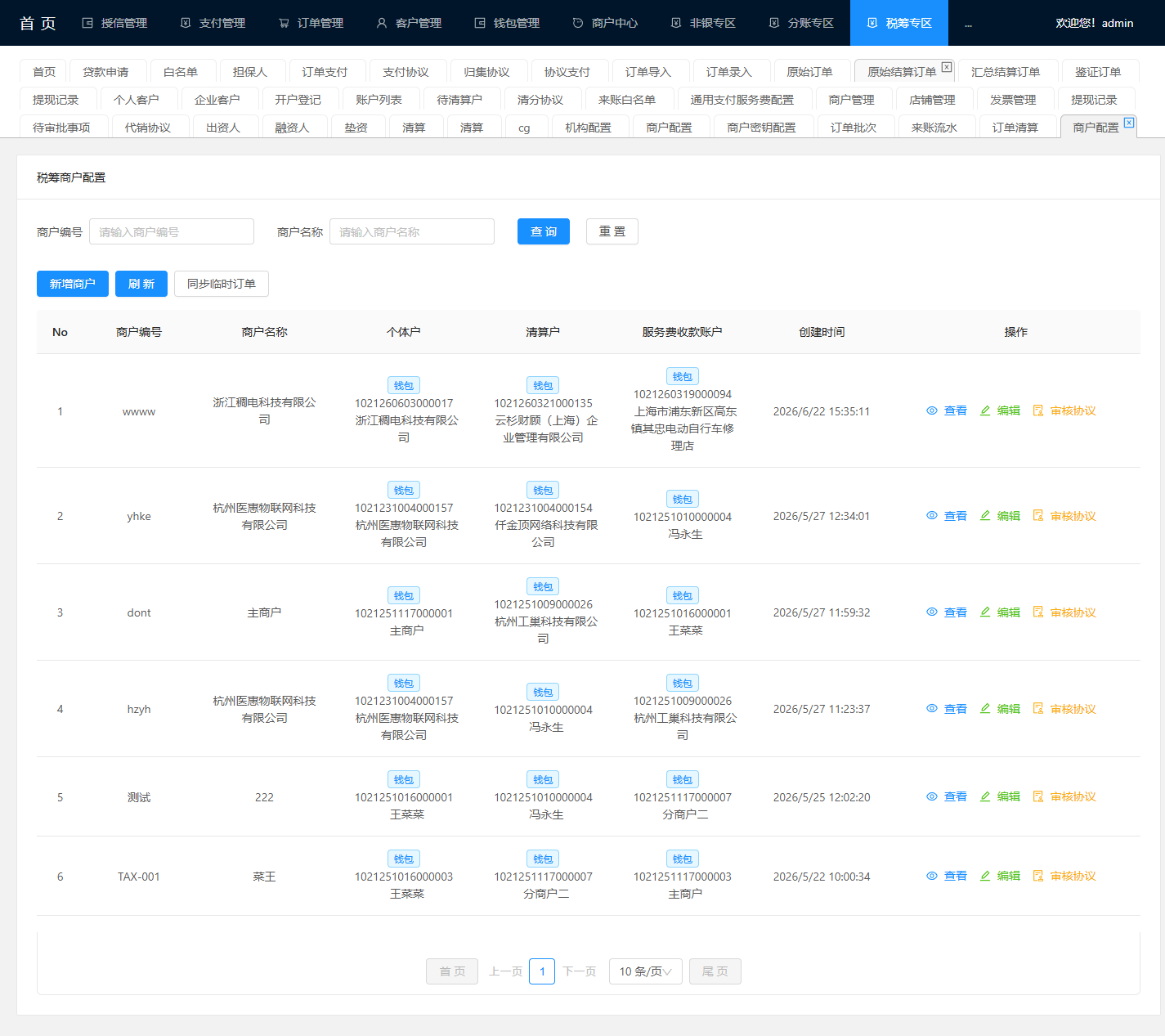Viewport: 1165px width, 1036px height.
Task: Click the pencil edit icon for row wwww
Action: click(x=985, y=410)
